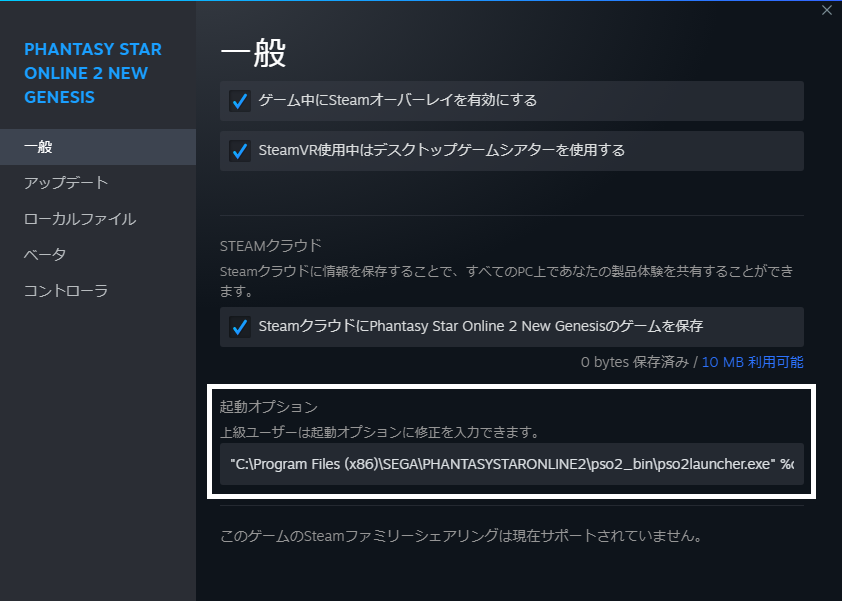The height and width of the screenshot is (601, 842).
Task: Toggle ゲーム中にSteamオーバーレイを有効にする checkbox
Action: [x=239, y=100]
